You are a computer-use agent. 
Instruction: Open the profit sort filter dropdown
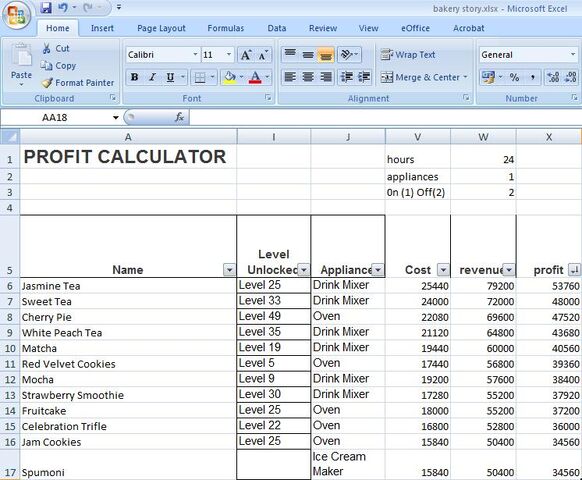click(x=575, y=270)
